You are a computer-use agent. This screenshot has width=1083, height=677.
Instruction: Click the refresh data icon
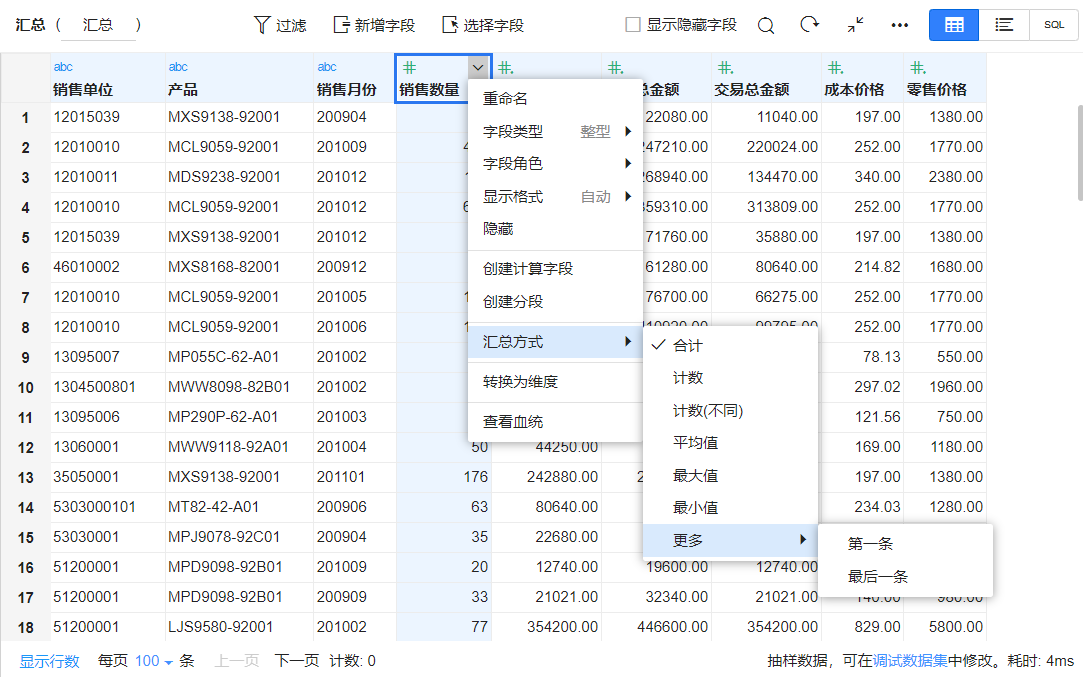[810, 25]
